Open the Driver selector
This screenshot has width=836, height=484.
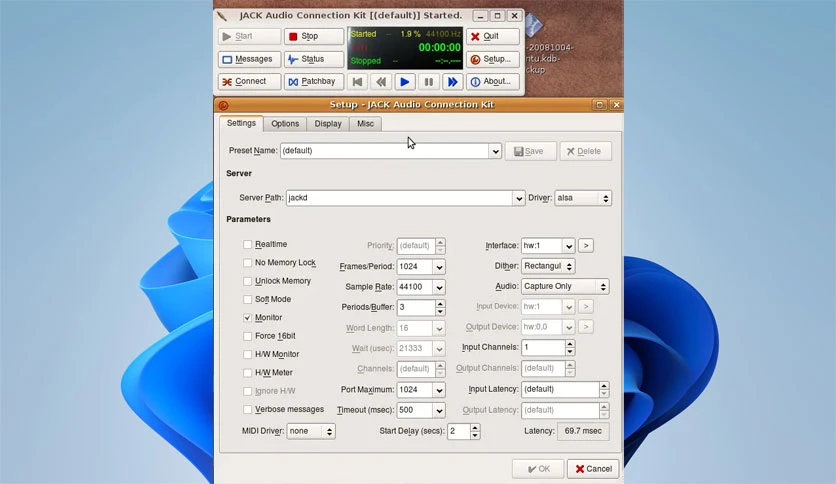point(583,198)
